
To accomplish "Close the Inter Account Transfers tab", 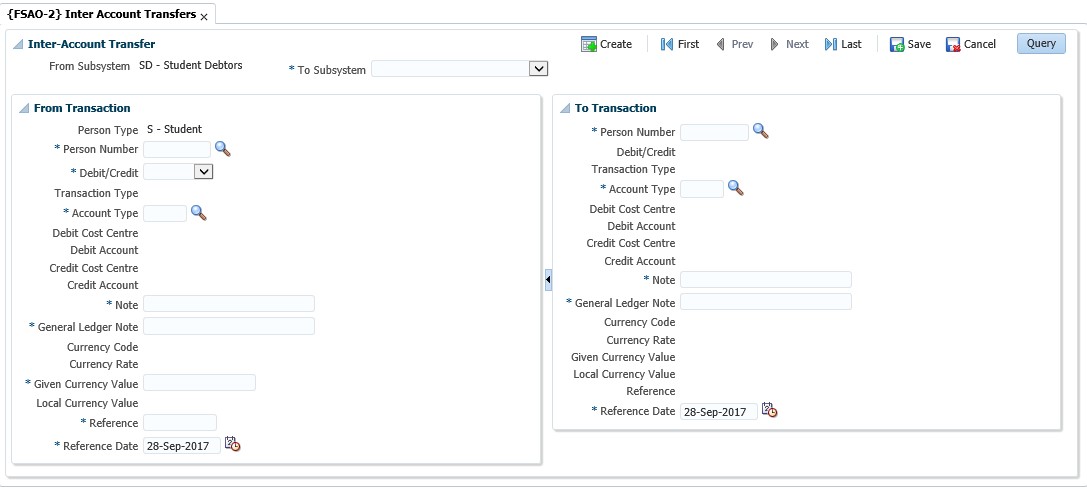I will coord(204,18).
